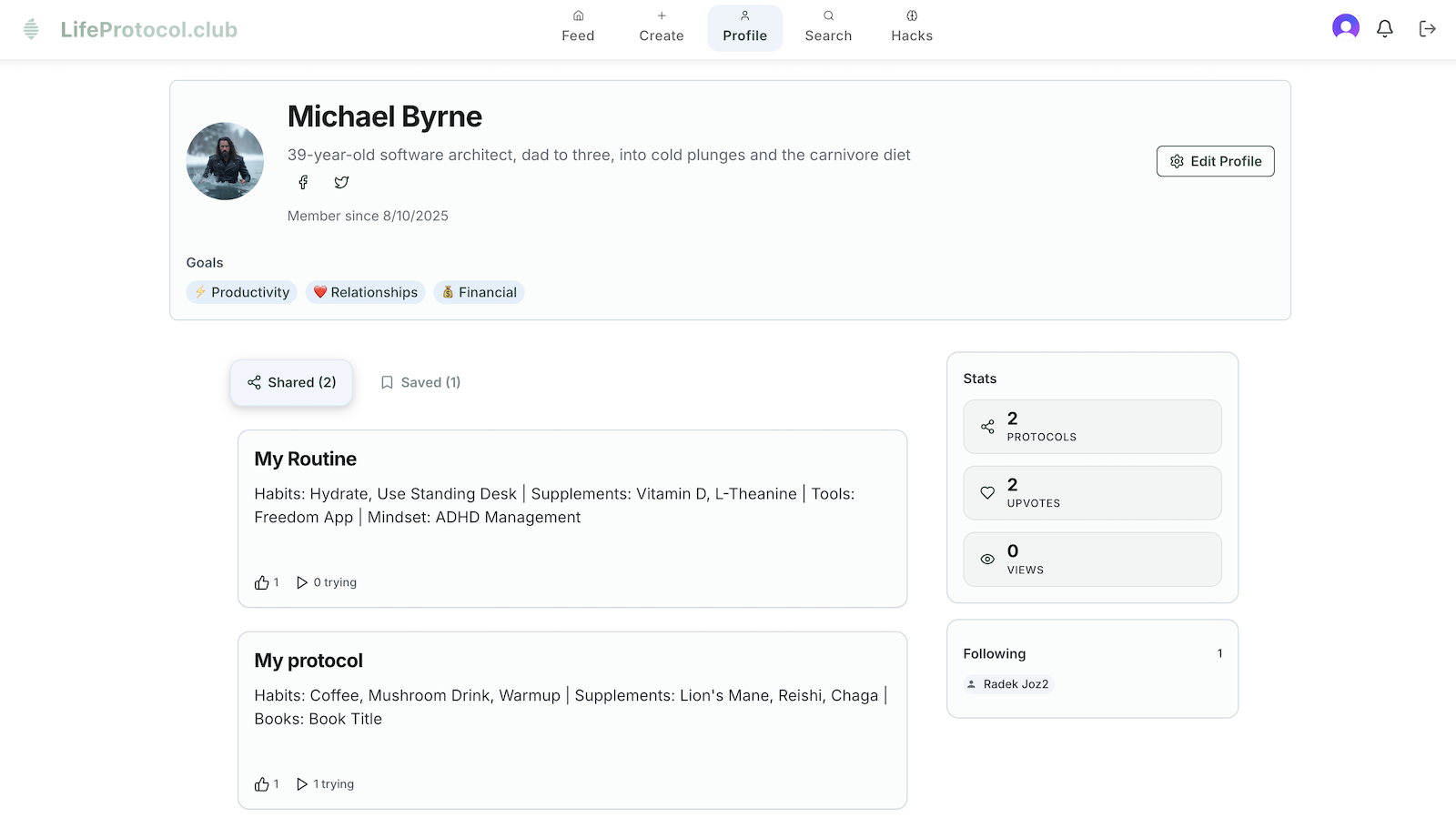Image resolution: width=1456 pixels, height=828 pixels.
Task: Click the Twitter bird icon
Action: 341,182
